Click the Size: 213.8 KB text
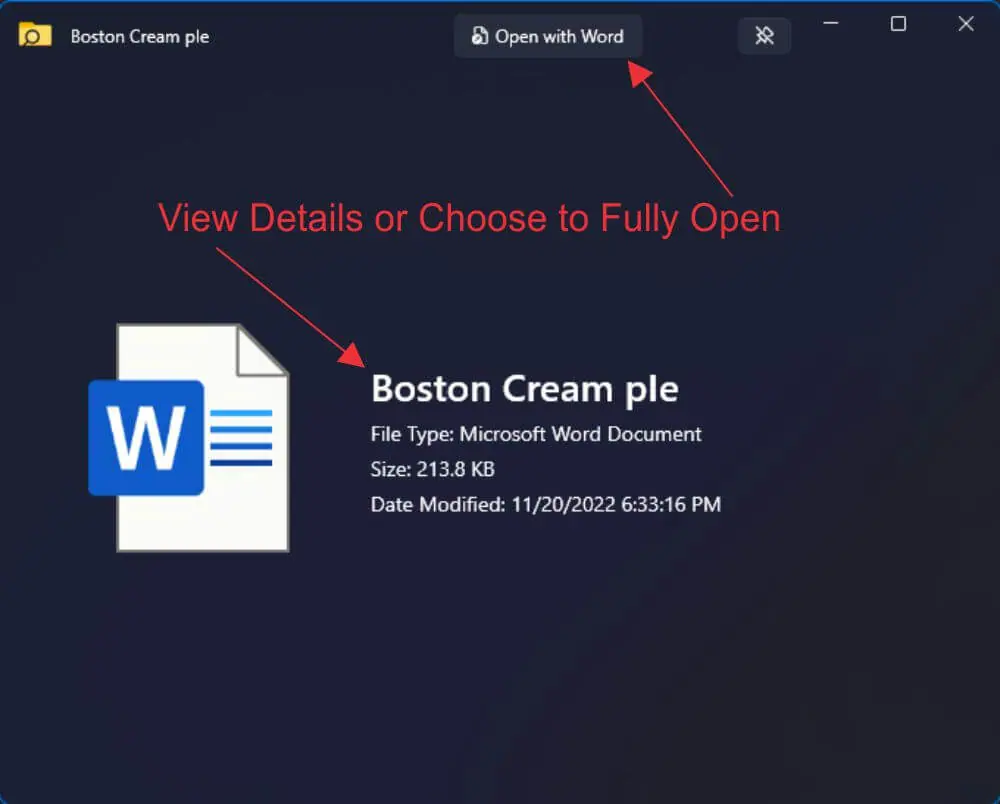1000x804 pixels. pos(432,469)
